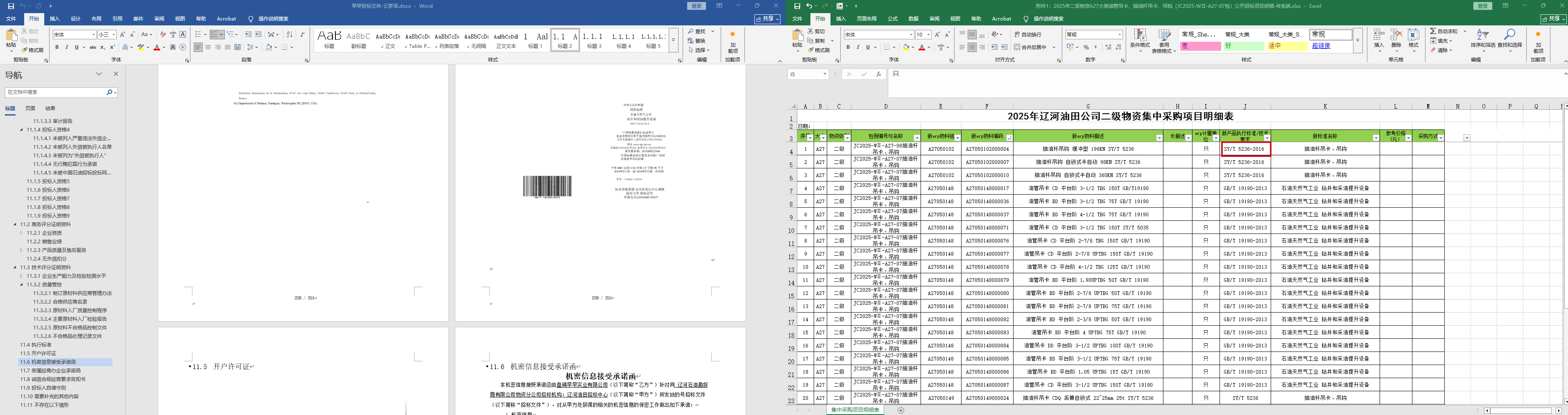Toggle Wrap Text (自动换行) in Excel
The image size is (1568, 415).
click(x=1028, y=35)
